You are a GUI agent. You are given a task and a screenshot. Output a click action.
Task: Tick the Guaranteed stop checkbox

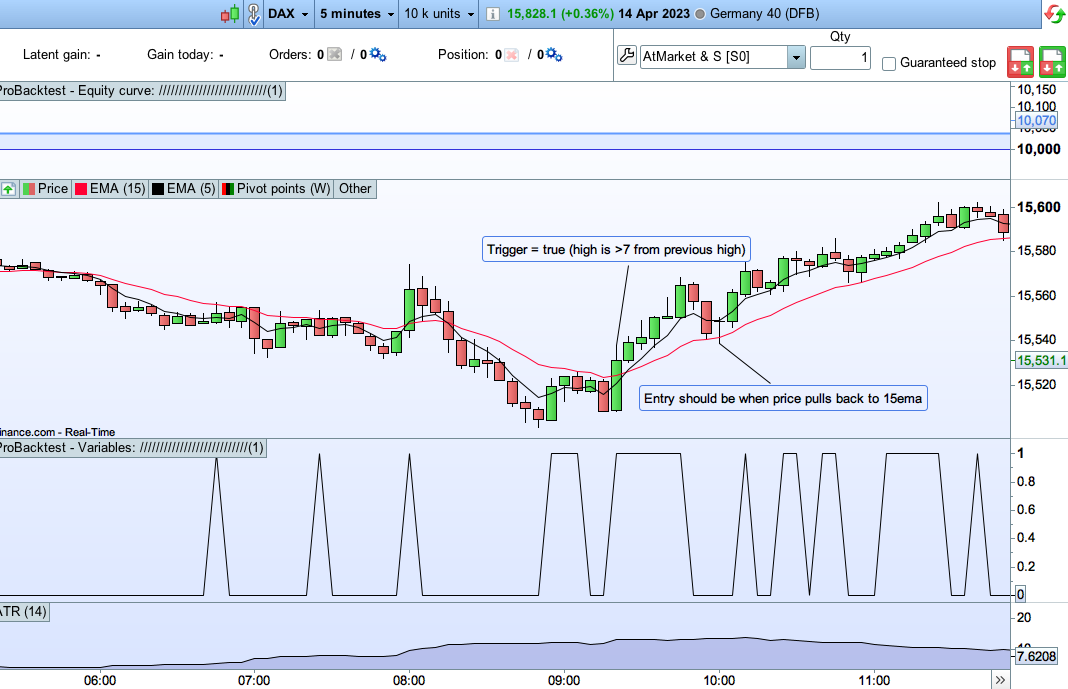tap(889, 63)
